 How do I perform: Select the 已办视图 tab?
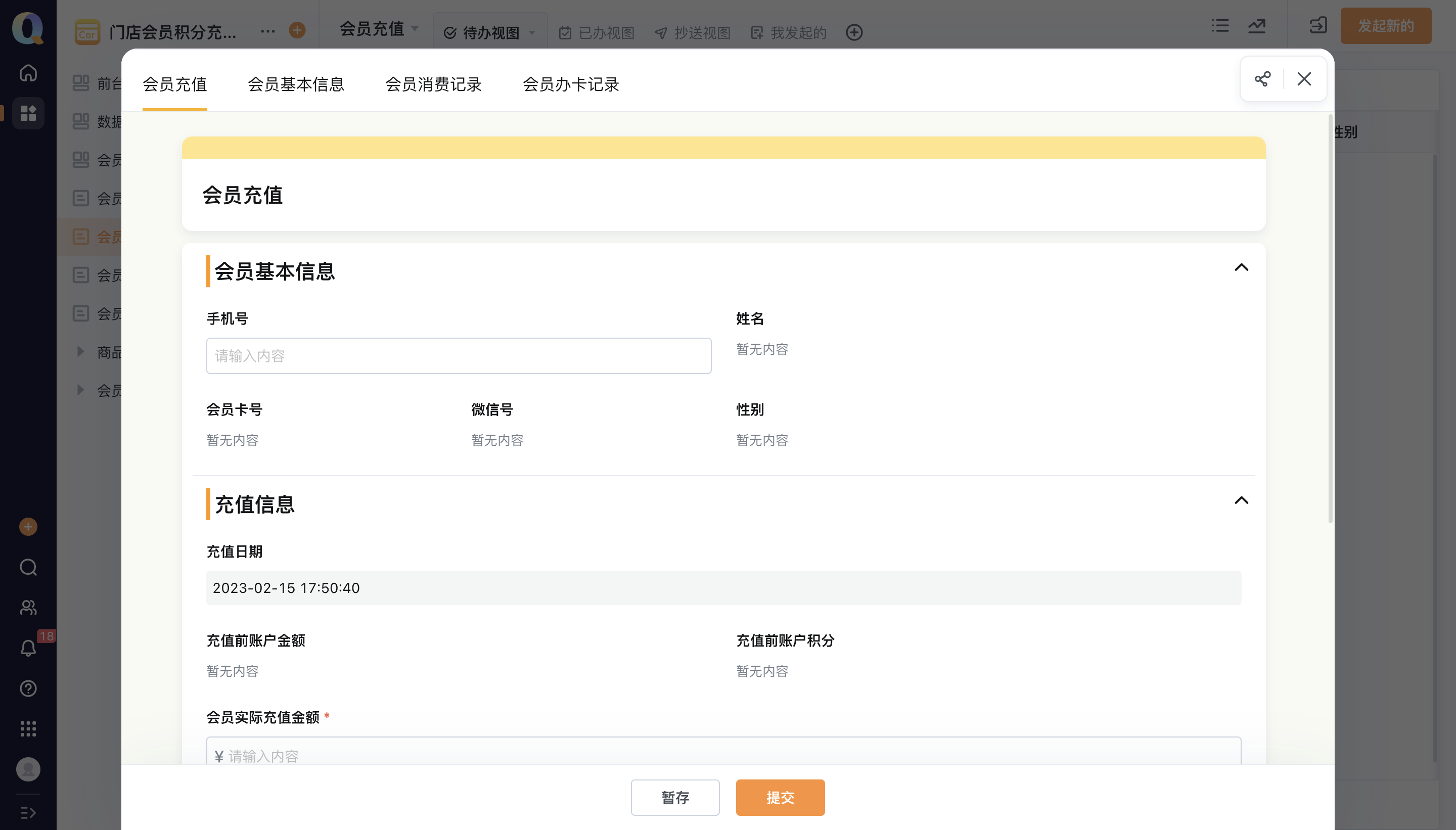pos(597,33)
